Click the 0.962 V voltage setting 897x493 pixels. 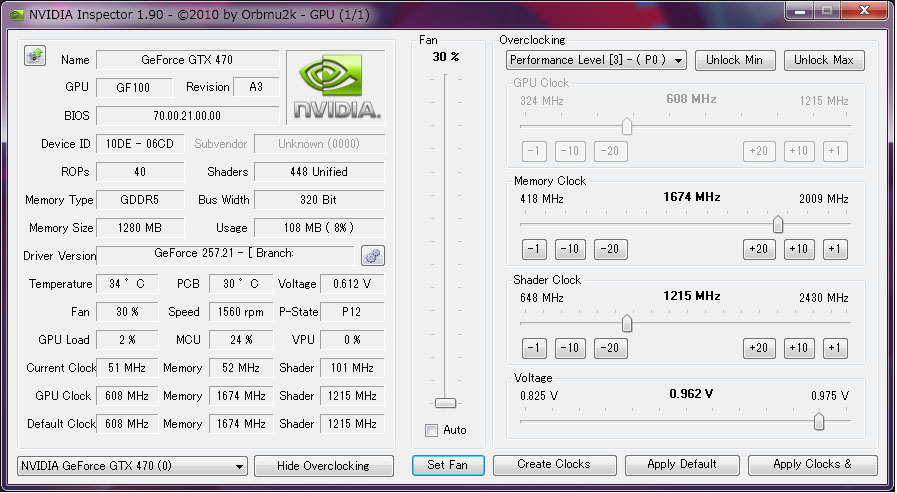[x=691, y=394]
